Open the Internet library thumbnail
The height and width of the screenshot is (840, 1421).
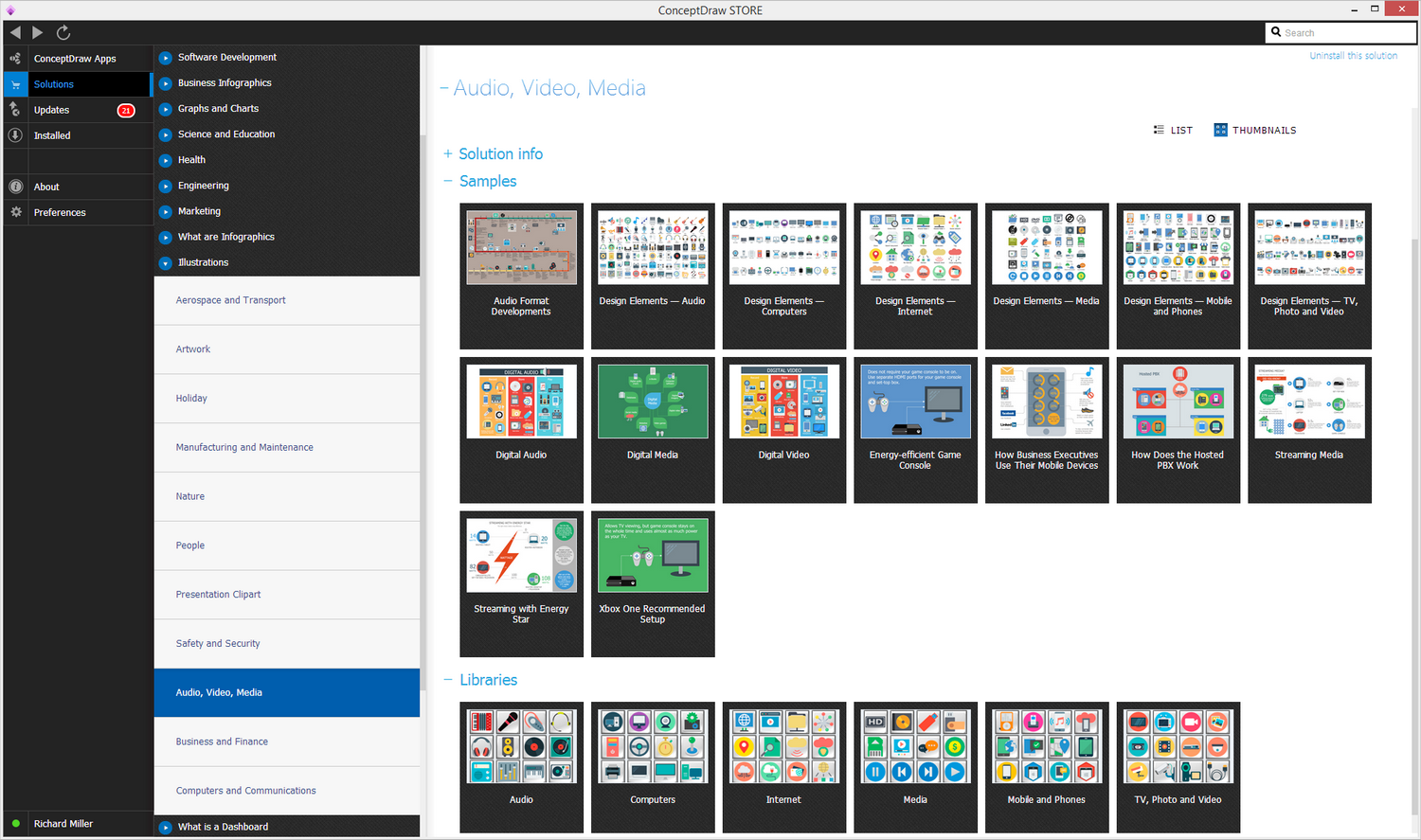click(x=783, y=767)
